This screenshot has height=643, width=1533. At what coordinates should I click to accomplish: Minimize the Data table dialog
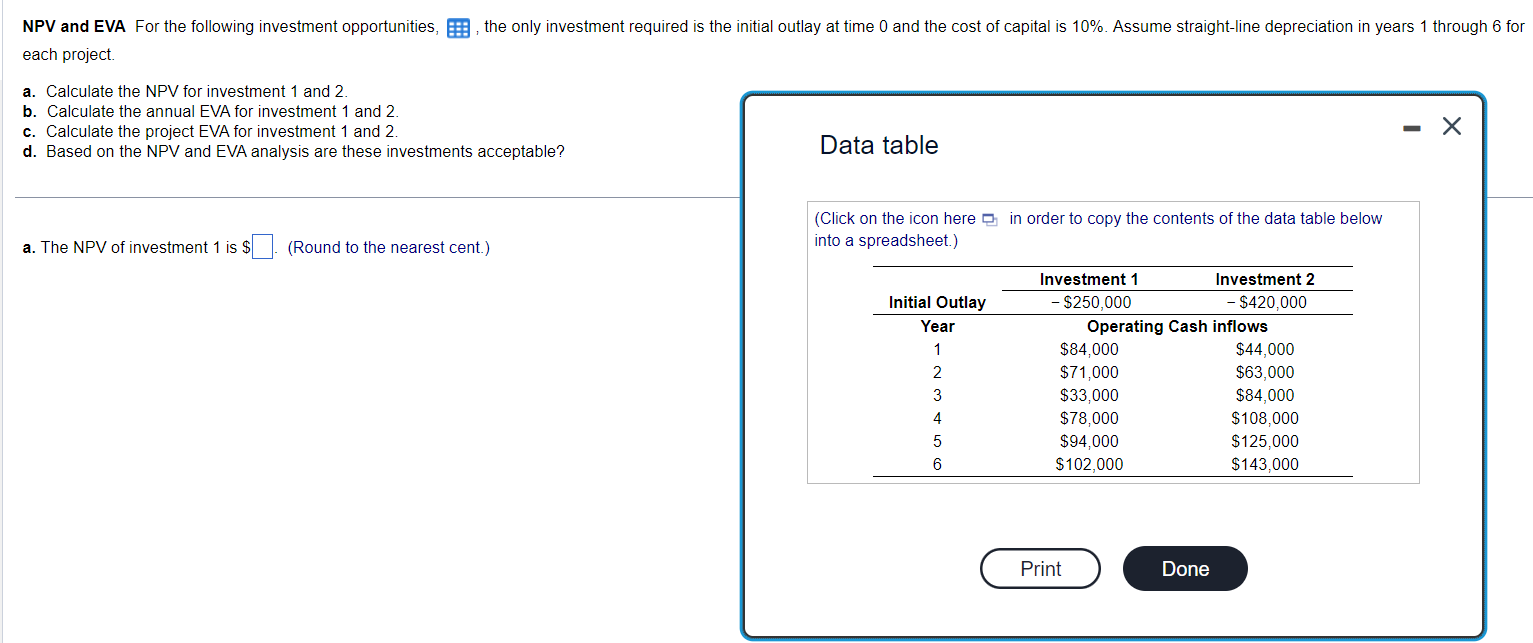[x=1410, y=126]
